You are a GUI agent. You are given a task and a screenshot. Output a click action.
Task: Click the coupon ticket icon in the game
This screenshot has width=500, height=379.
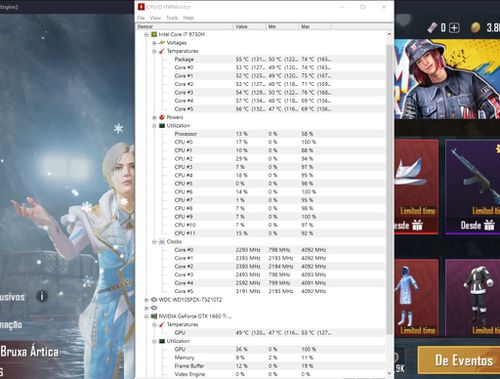coord(432,28)
